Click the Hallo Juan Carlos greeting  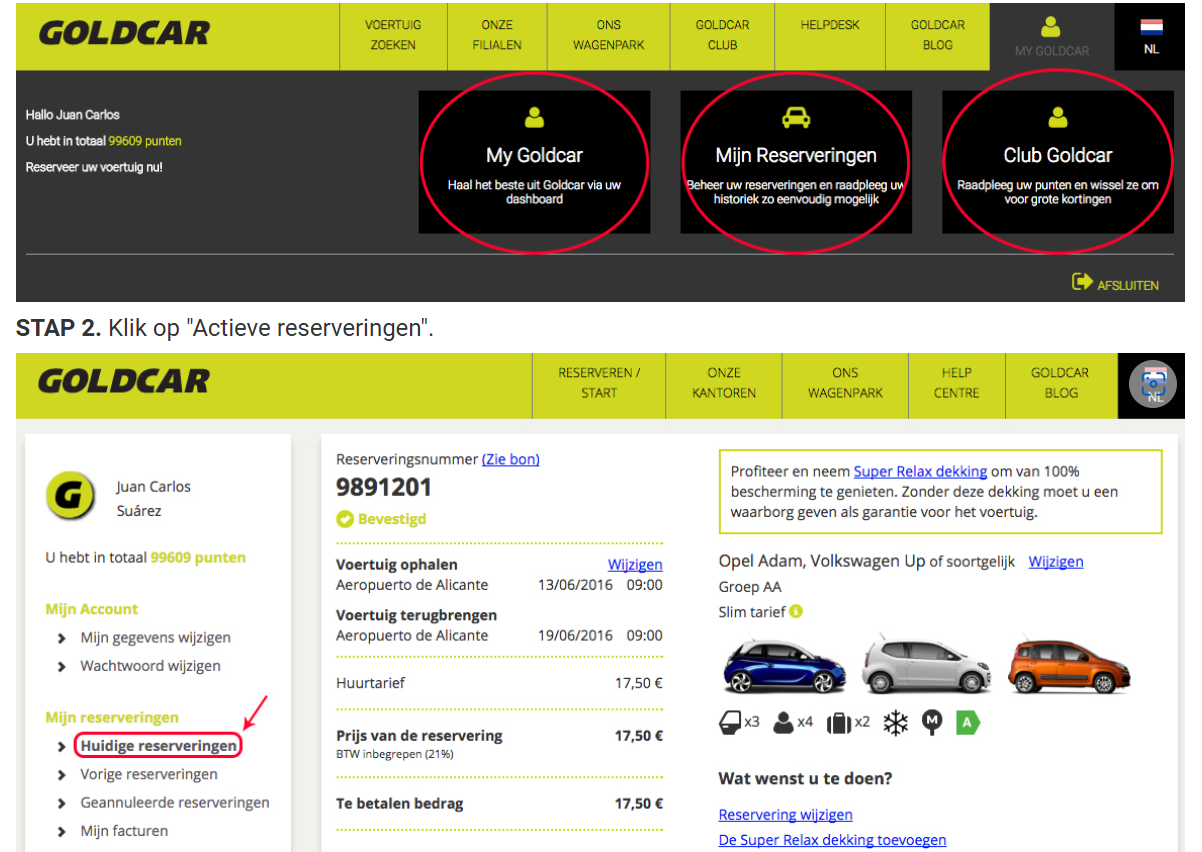73,115
